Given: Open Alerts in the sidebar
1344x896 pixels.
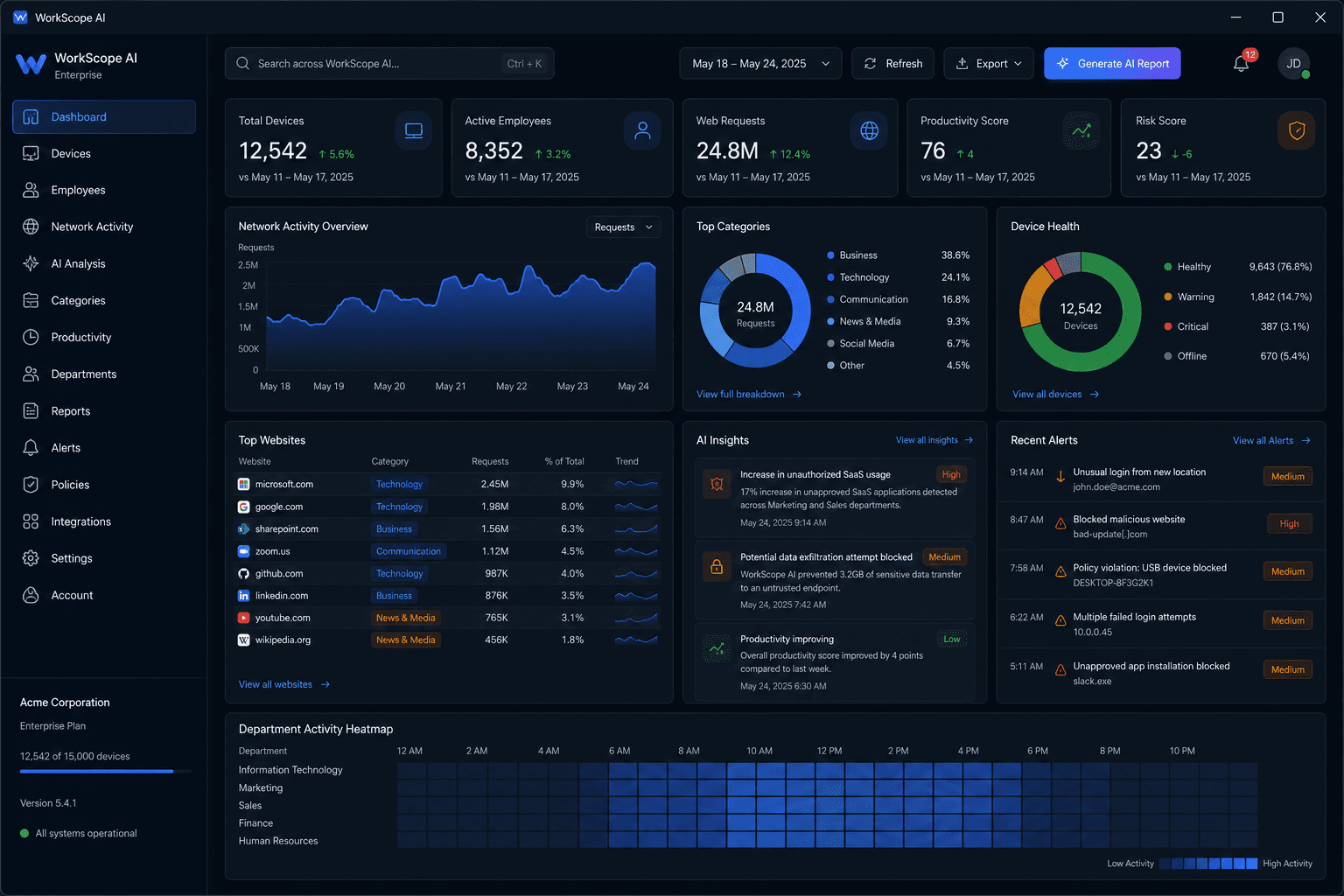Looking at the screenshot, I should [x=104, y=448].
